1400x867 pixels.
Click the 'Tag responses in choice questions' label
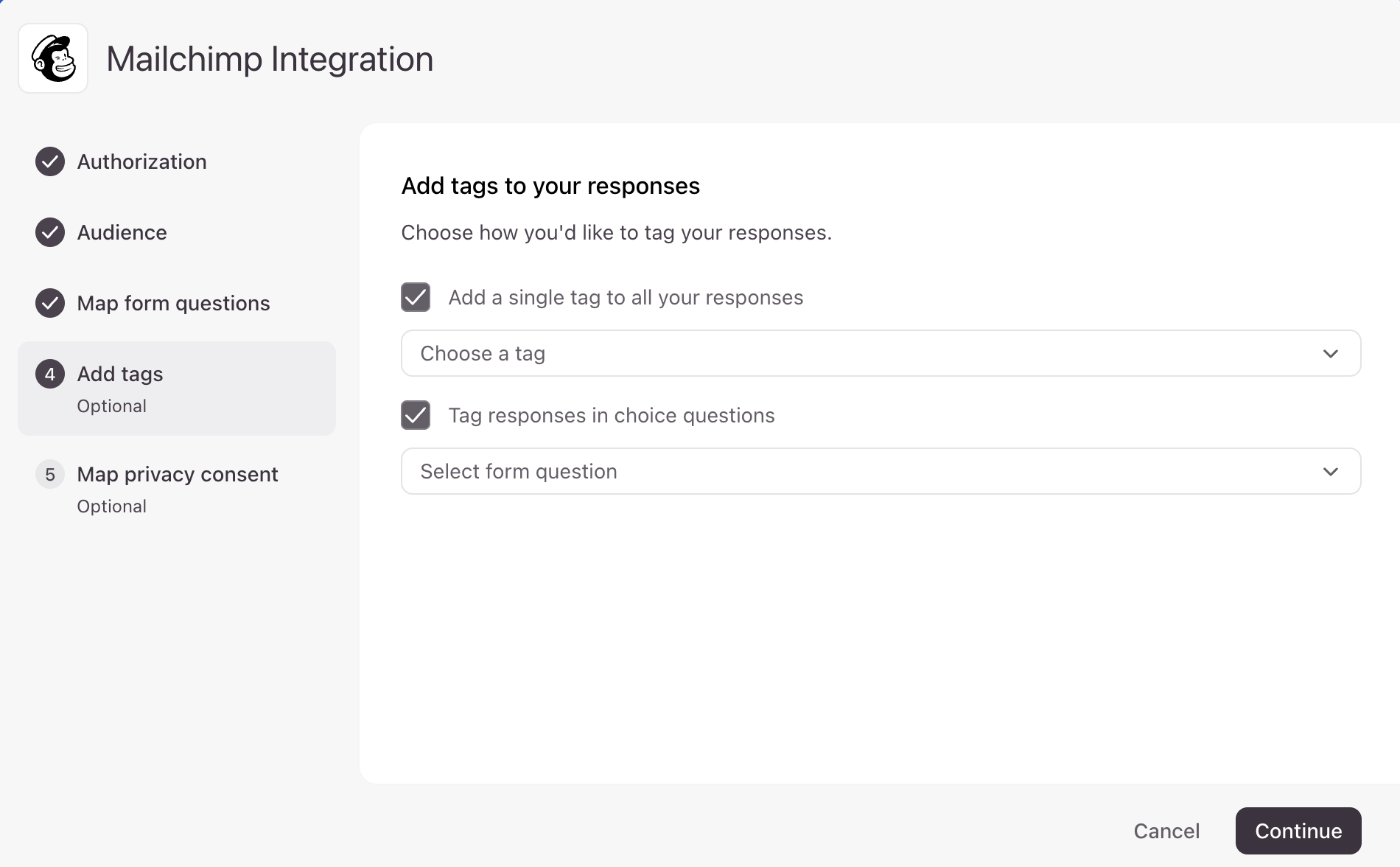(612, 415)
